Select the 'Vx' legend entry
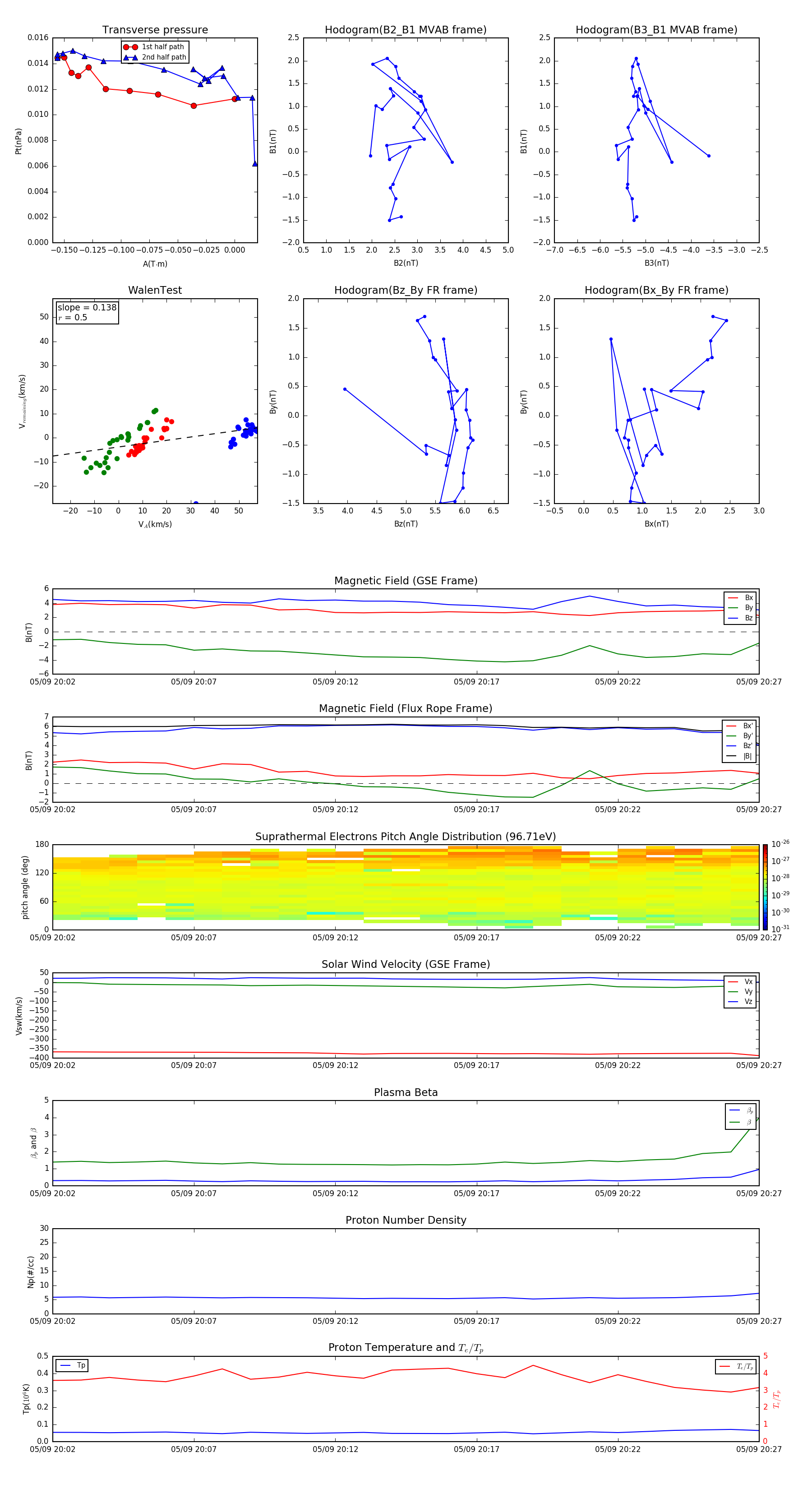 (x=740, y=981)
